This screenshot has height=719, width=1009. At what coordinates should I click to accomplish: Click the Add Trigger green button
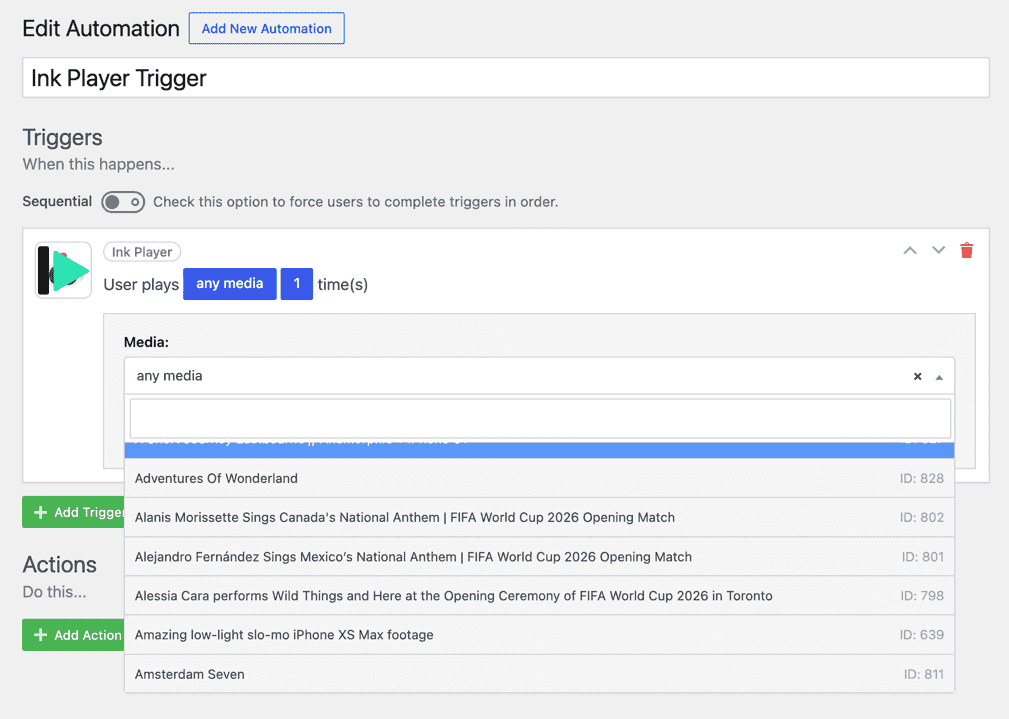point(73,512)
